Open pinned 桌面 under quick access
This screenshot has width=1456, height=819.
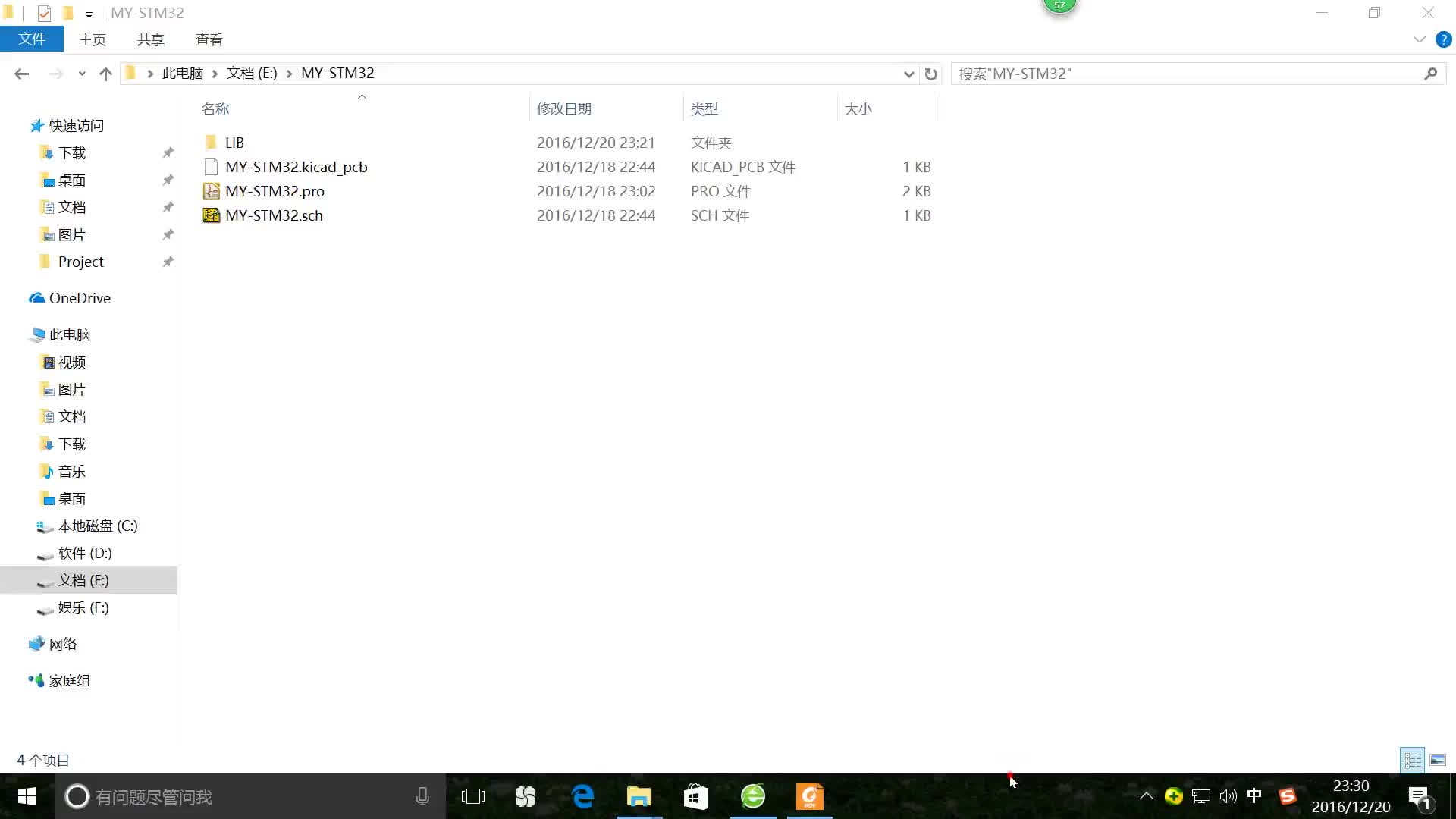(72, 180)
